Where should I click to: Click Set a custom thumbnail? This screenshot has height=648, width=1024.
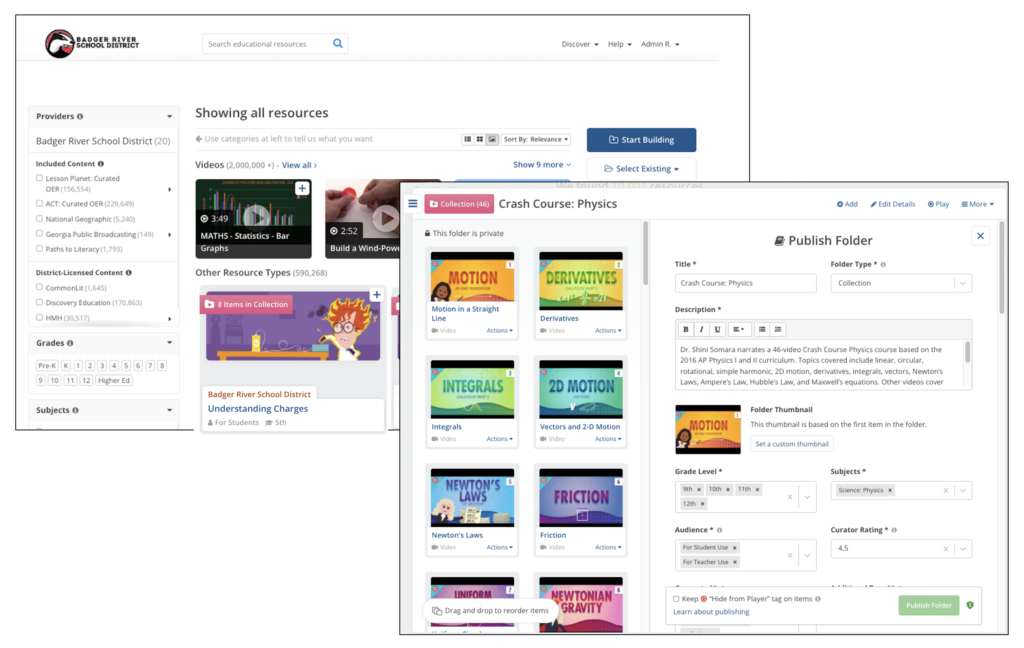(x=792, y=444)
